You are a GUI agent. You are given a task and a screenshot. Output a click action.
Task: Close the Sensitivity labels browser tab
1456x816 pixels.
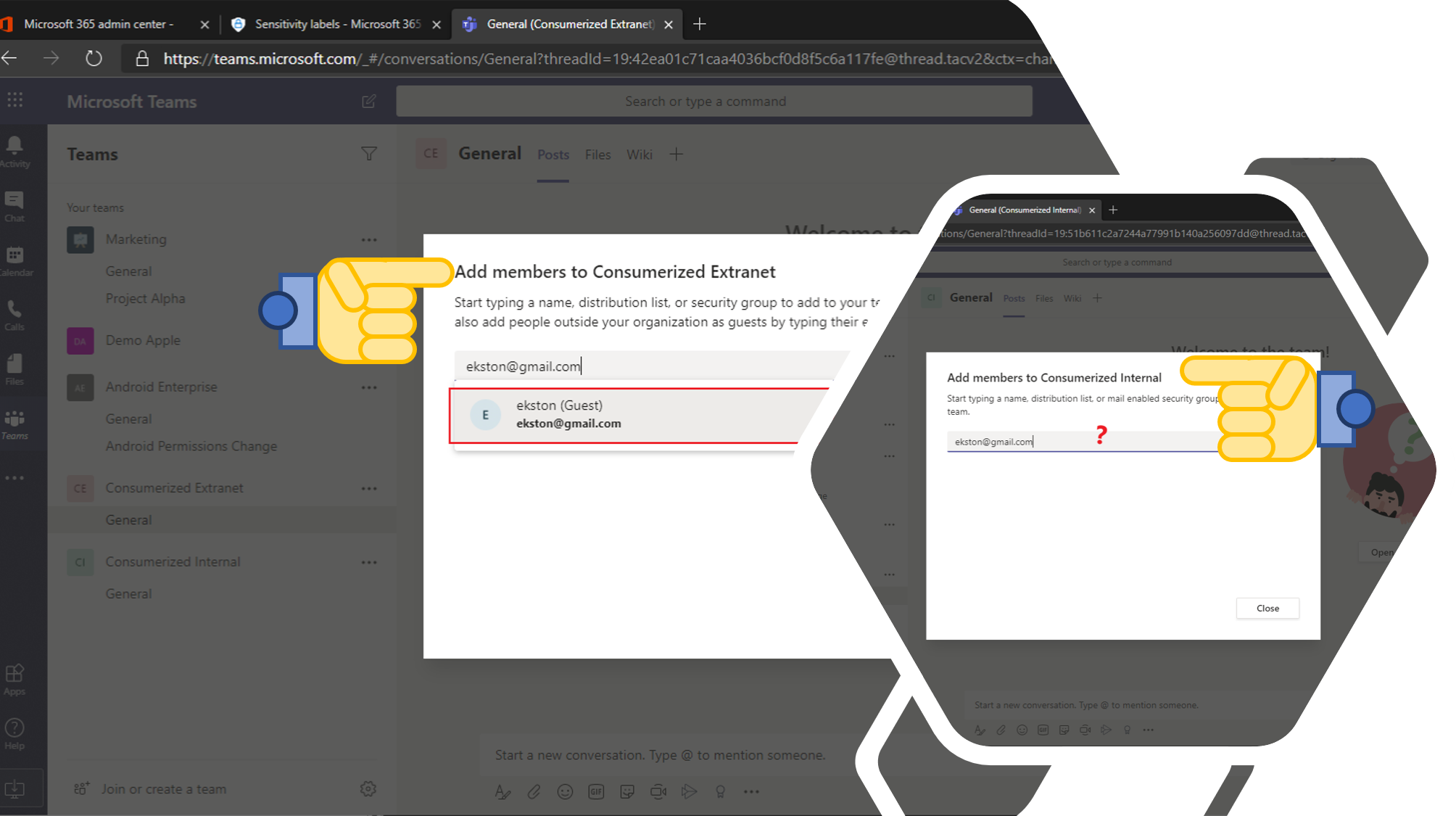coord(437,25)
